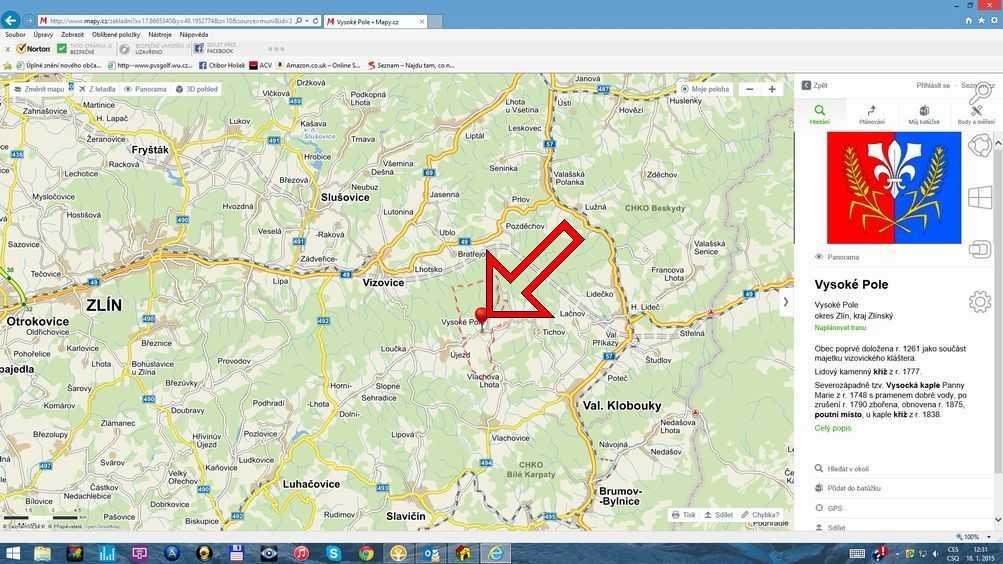Open the Úpravy menu
The width and height of the screenshot is (1003, 564).
[43, 35]
